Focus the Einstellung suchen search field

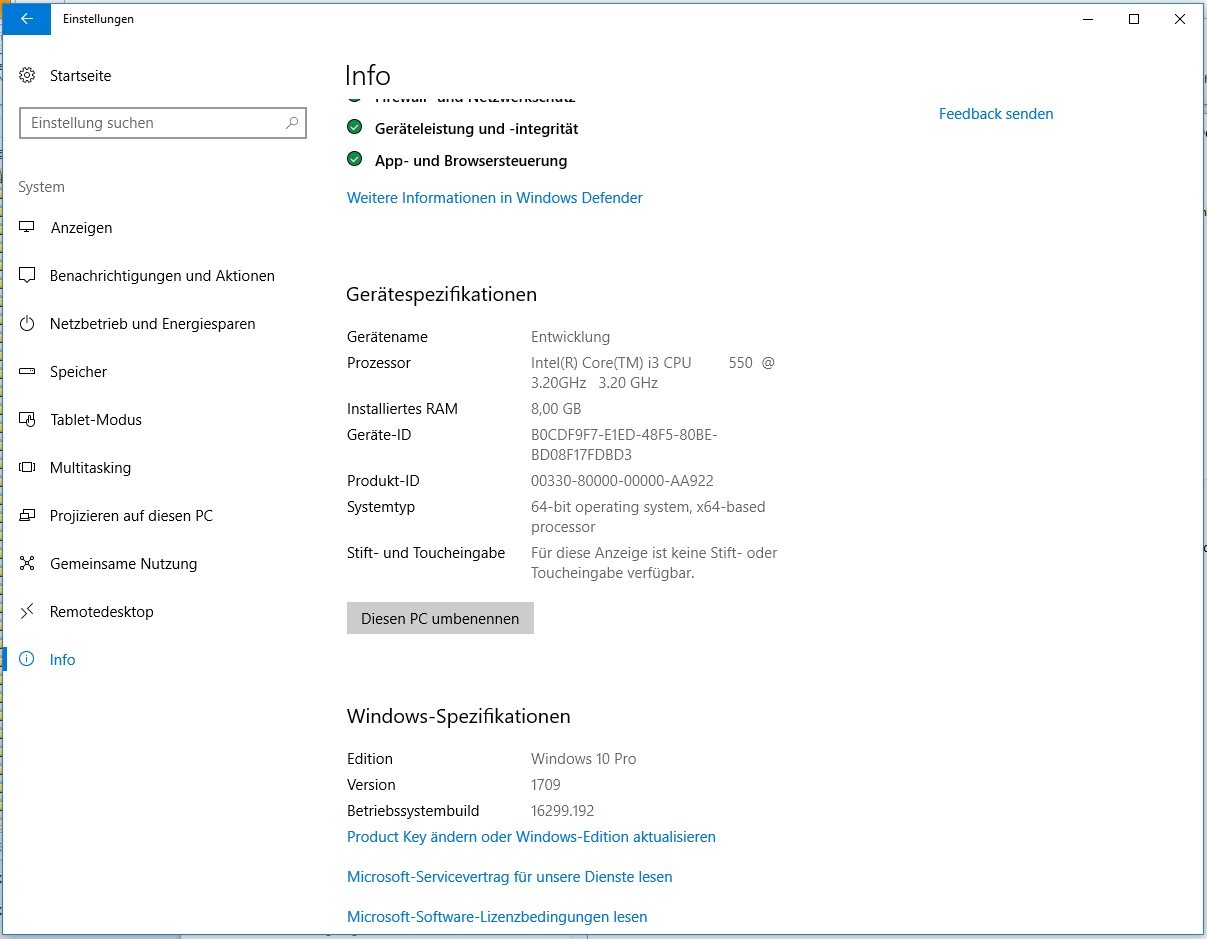click(150, 123)
